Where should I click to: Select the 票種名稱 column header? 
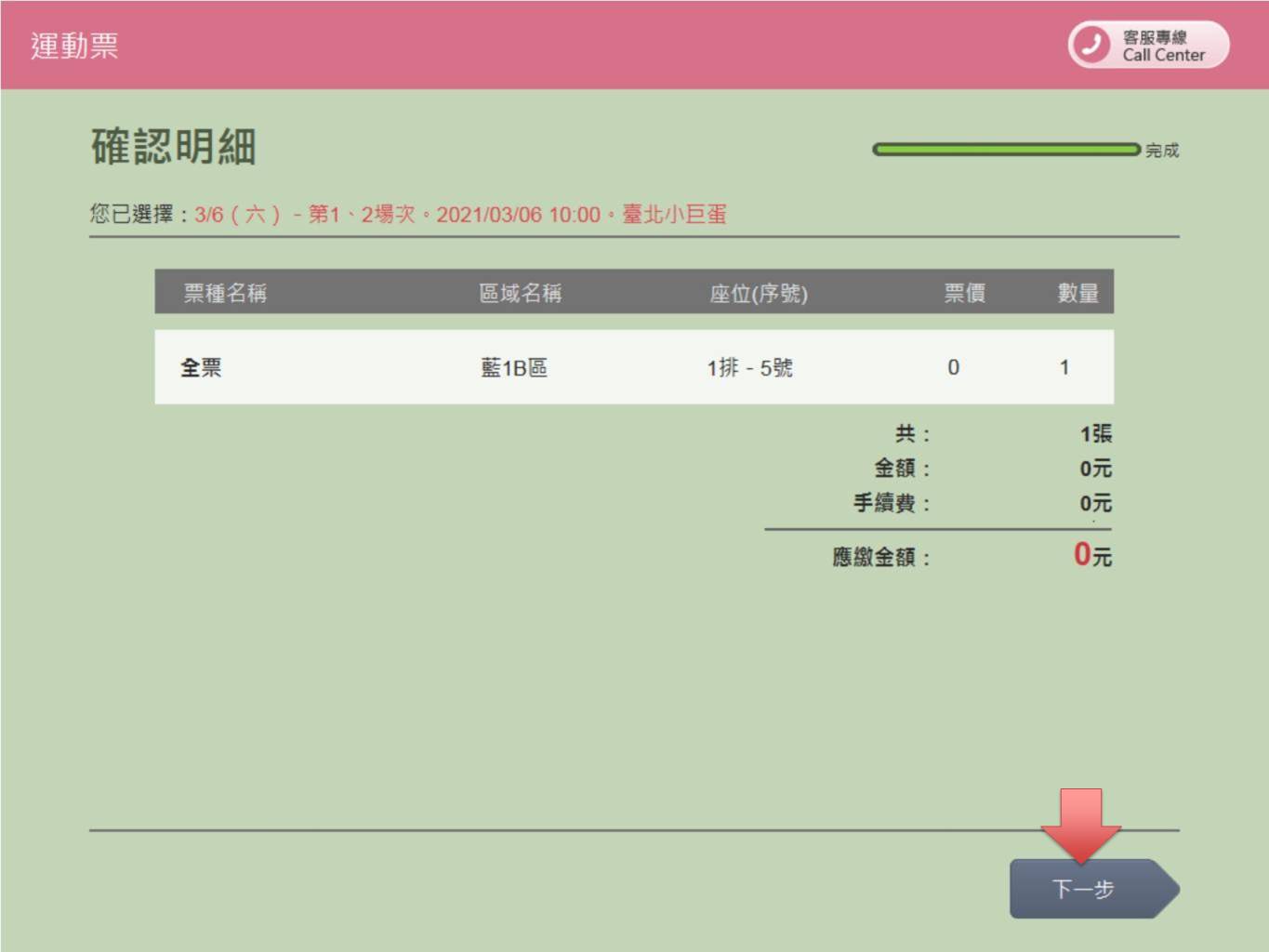tap(225, 293)
